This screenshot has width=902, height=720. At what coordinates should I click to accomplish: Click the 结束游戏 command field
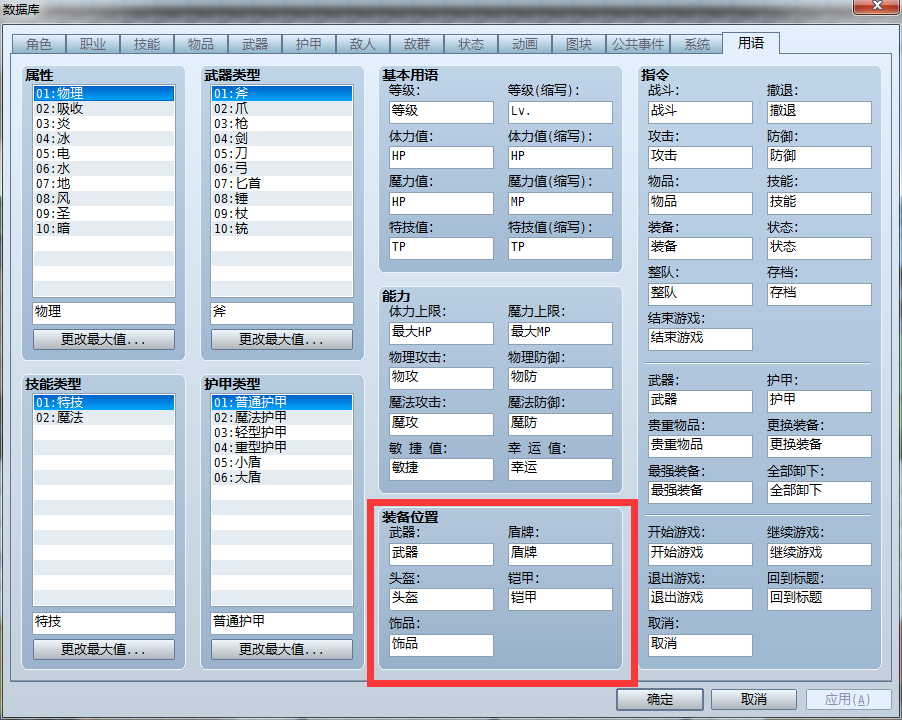click(x=700, y=339)
